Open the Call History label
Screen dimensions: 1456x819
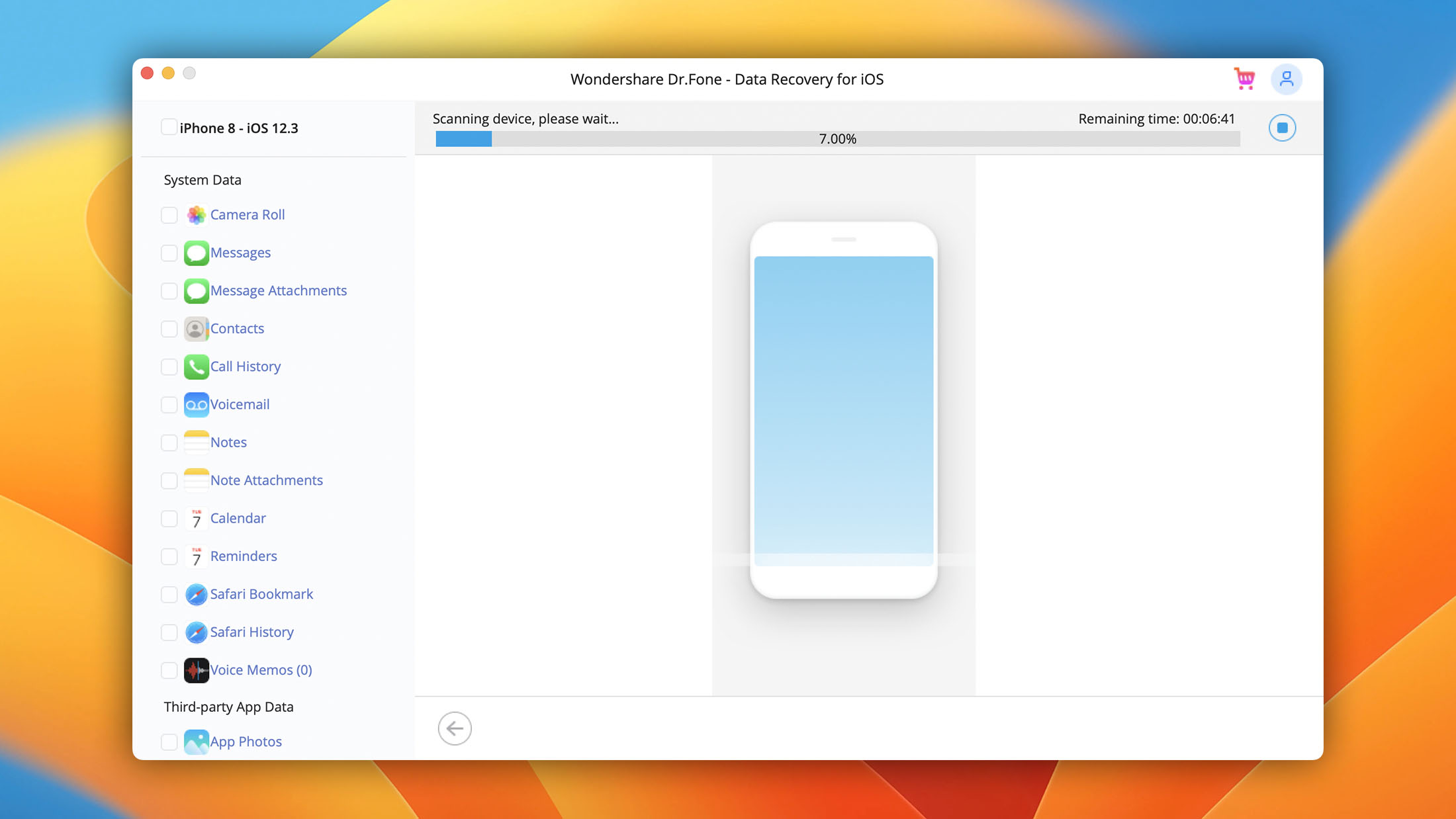pyautogui.click(x=246, y=366)
